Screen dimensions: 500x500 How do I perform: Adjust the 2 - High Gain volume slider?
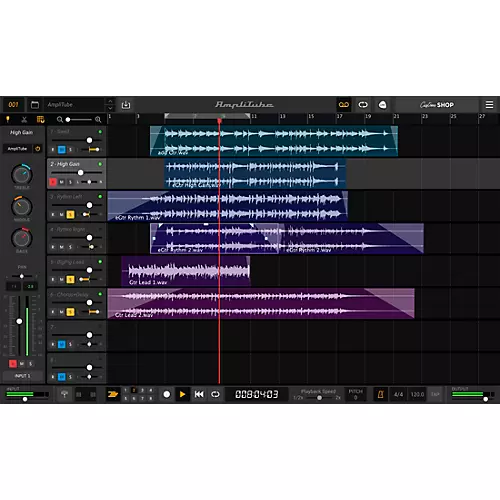tap(77, 173)
